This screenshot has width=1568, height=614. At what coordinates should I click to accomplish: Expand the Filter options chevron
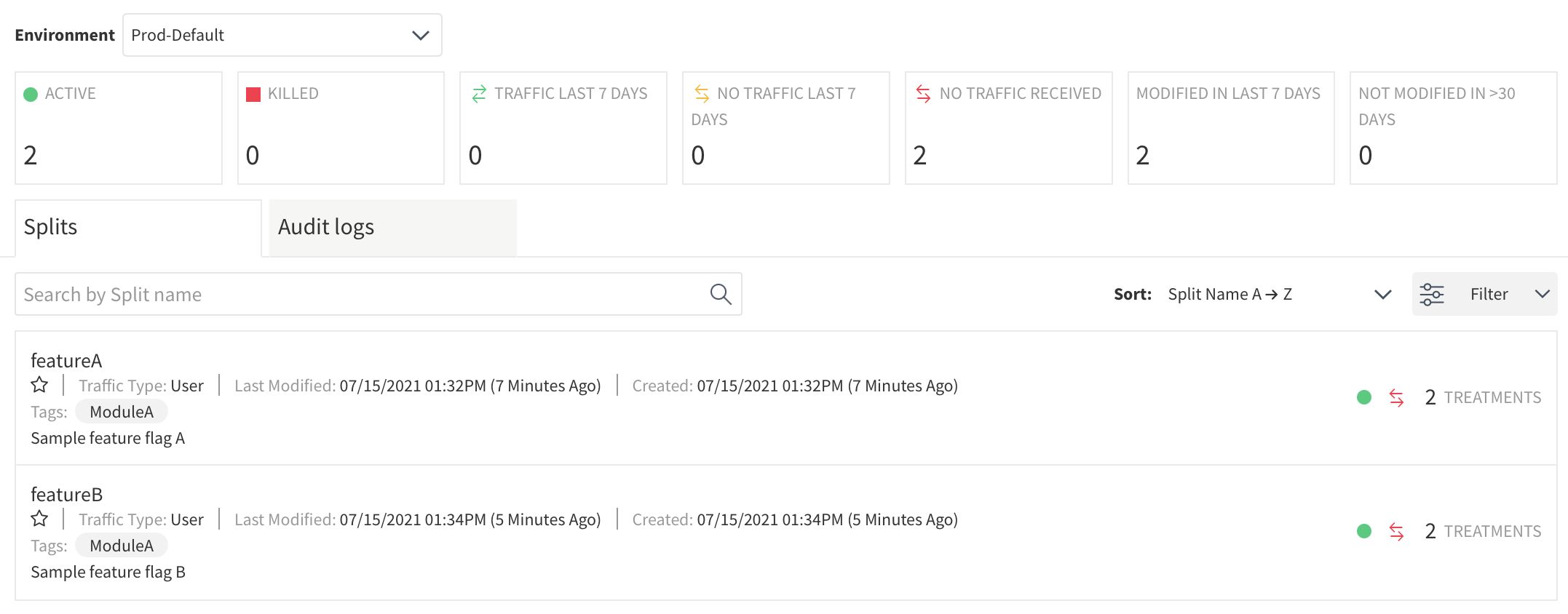[x=1542, y=294]
